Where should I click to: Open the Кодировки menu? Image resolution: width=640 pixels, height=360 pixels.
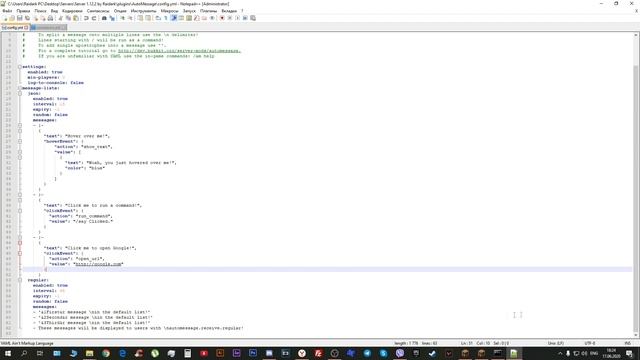pos(72,11)
